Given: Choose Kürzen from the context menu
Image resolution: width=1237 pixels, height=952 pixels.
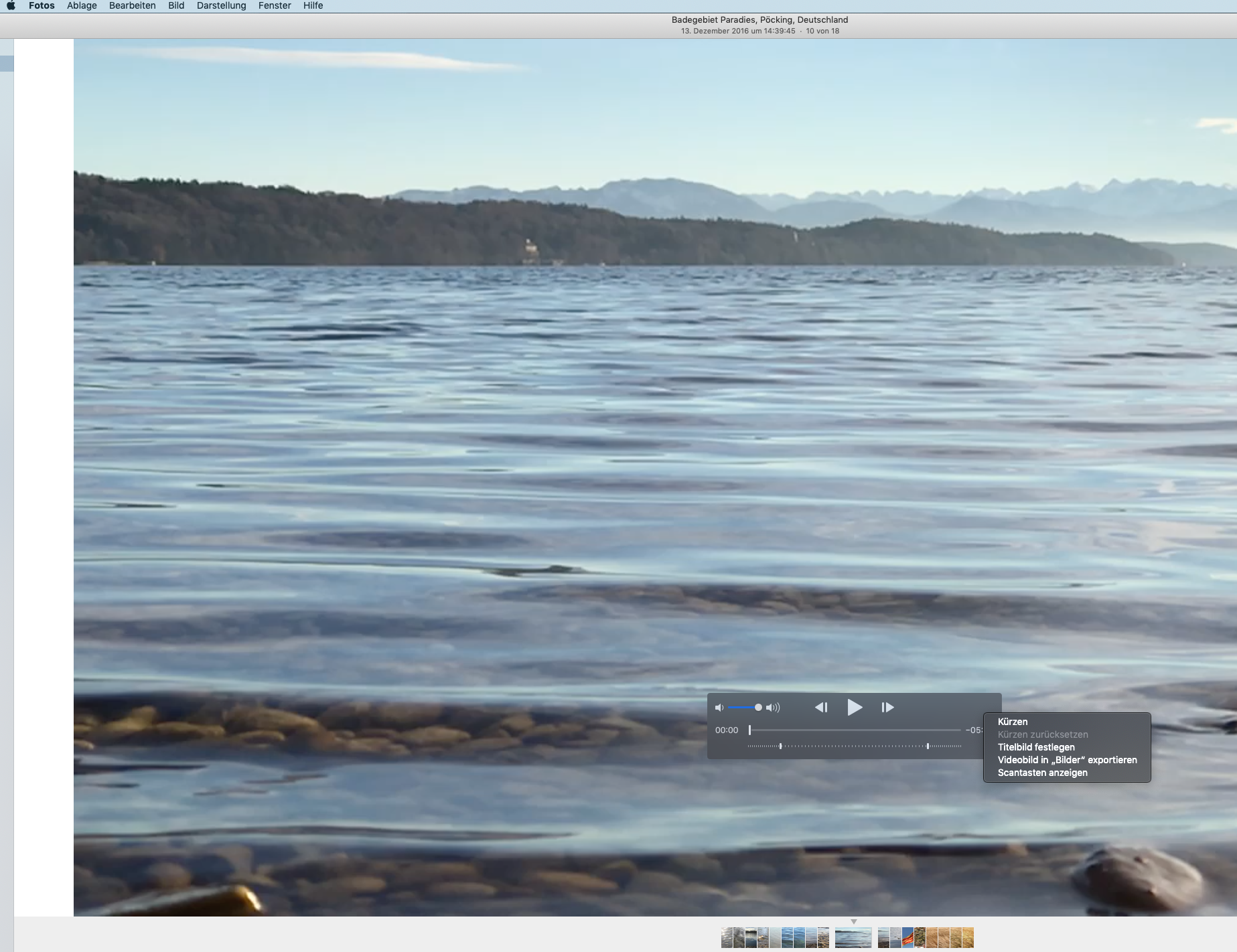Looking at the screenshot, I should coord(1012,722).
